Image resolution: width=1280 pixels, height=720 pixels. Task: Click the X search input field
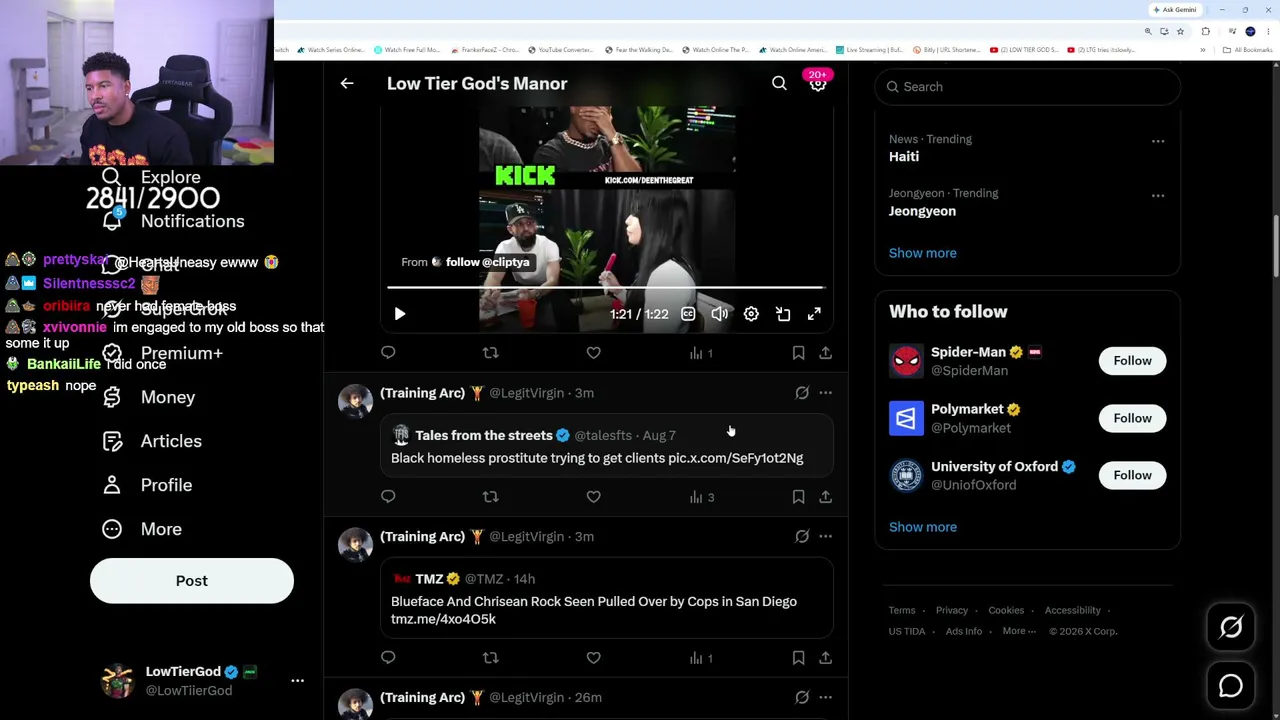[1027, 87]
